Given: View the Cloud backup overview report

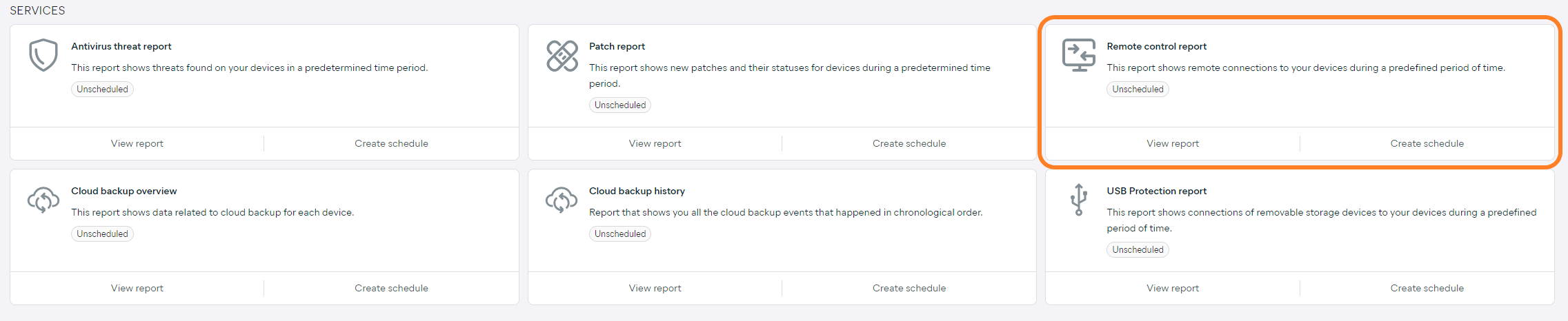Looking at the screenshot, I should (137, 288).
